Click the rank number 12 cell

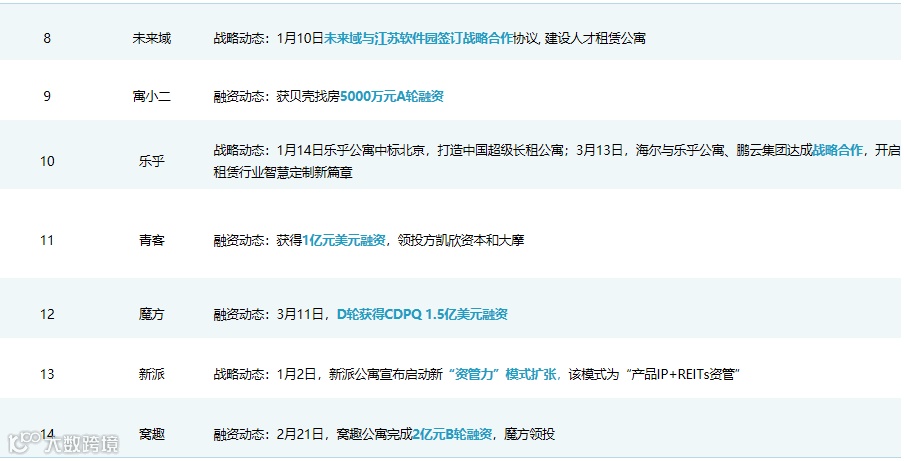point(47,315)
